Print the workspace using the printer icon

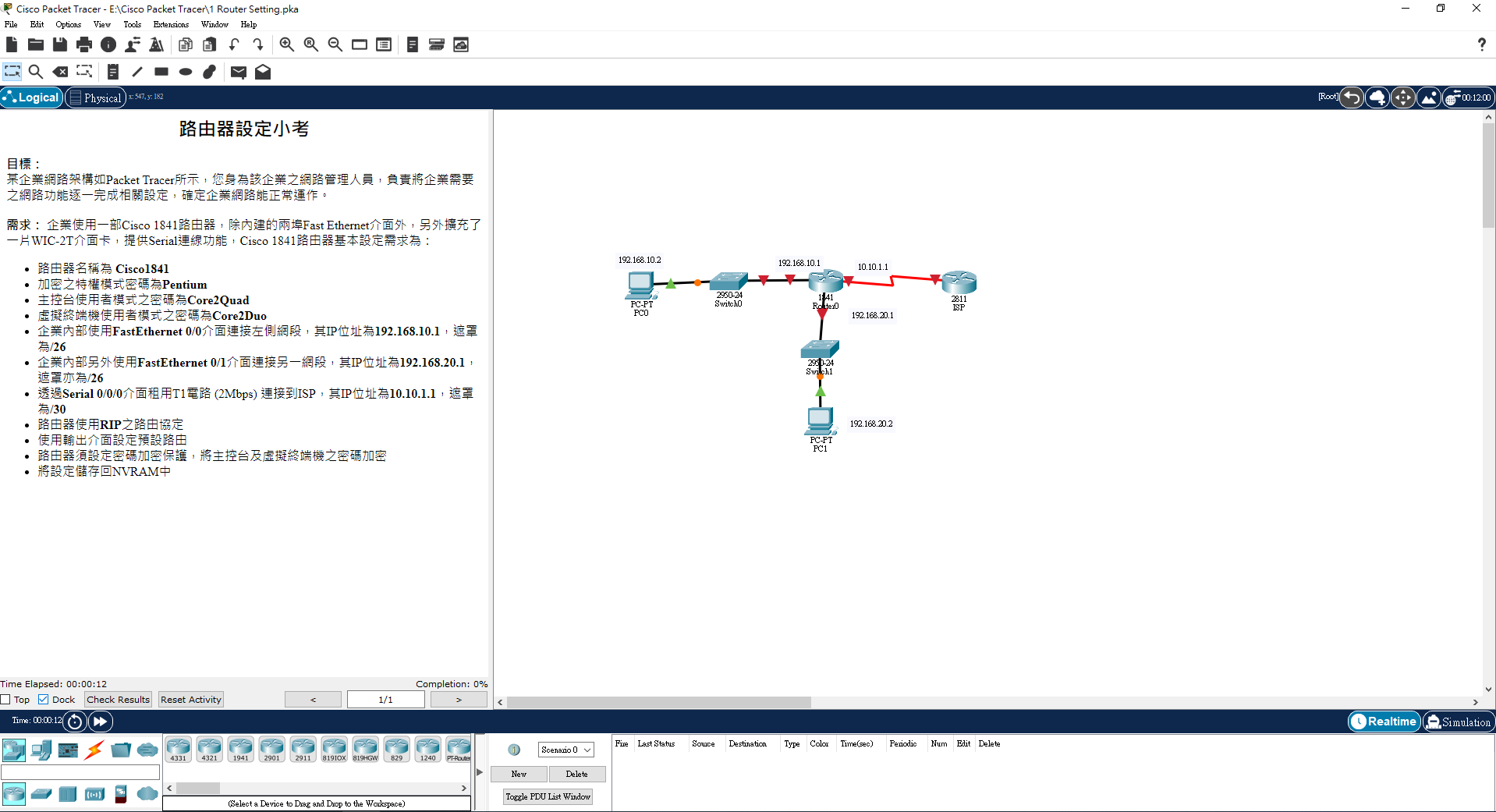tap(84, 44)
